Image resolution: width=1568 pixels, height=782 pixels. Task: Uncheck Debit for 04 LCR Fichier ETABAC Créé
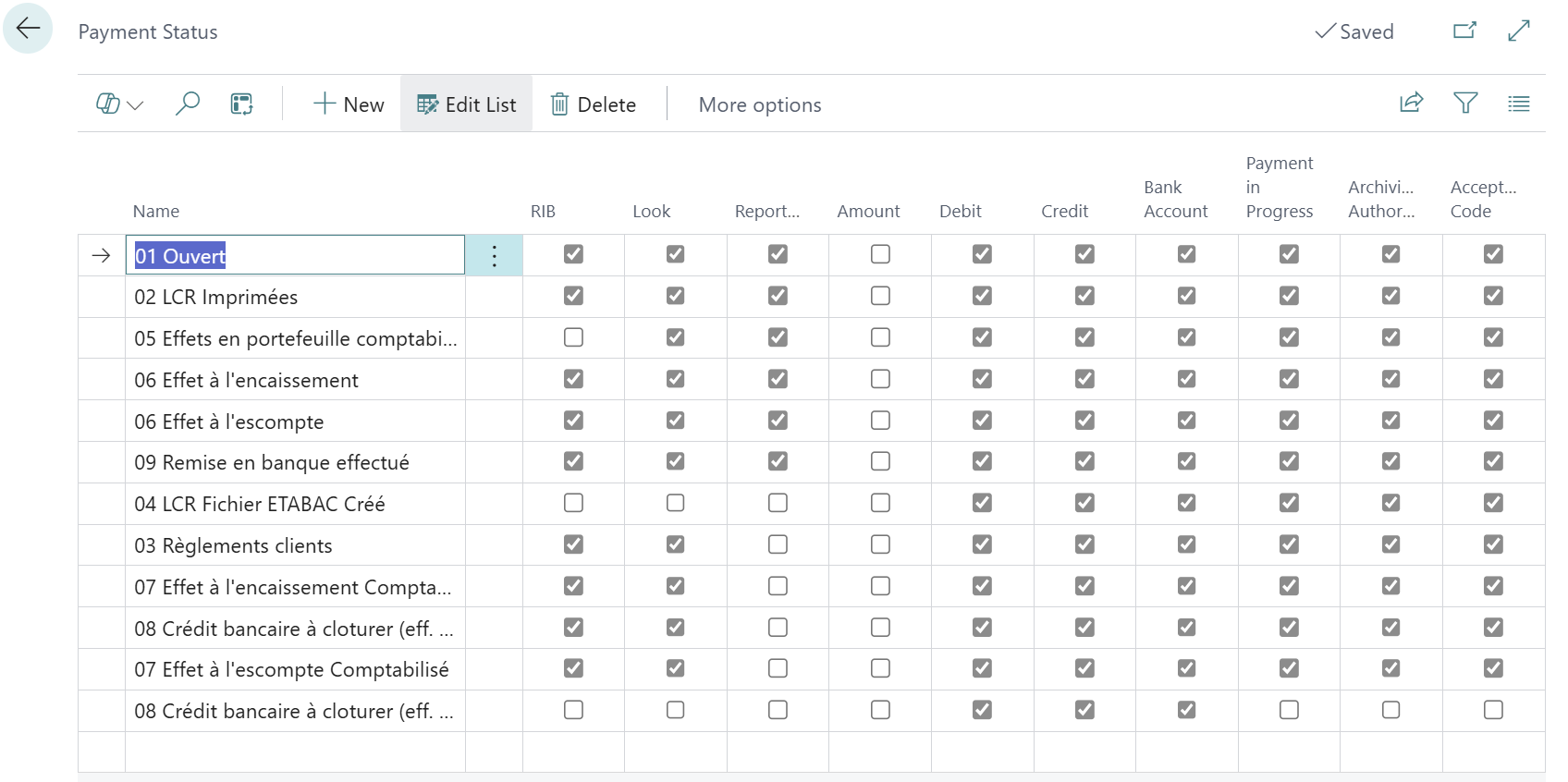[x=982, y=503]
